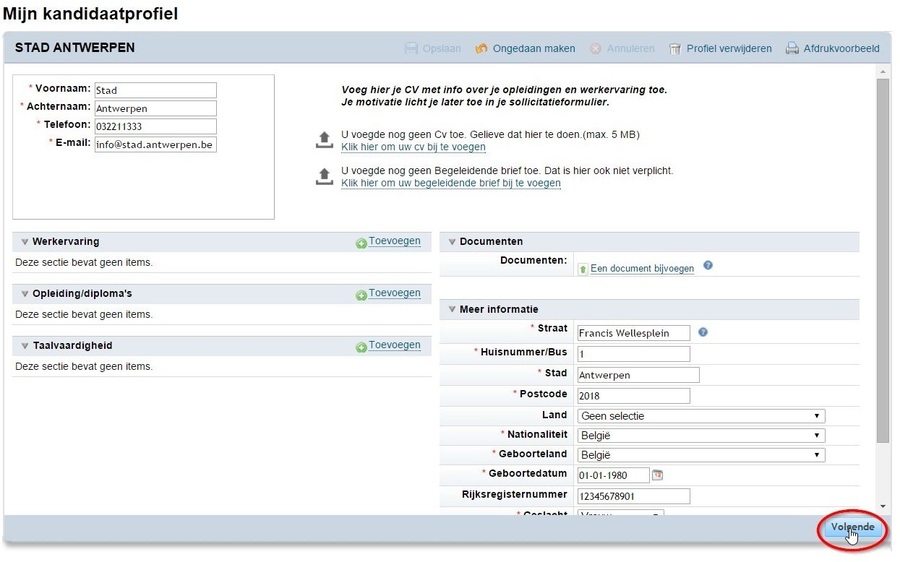Click the upload icon for Begeleidende brief
The height and width of the screenshot is (562, 900).
click(324, 176)
